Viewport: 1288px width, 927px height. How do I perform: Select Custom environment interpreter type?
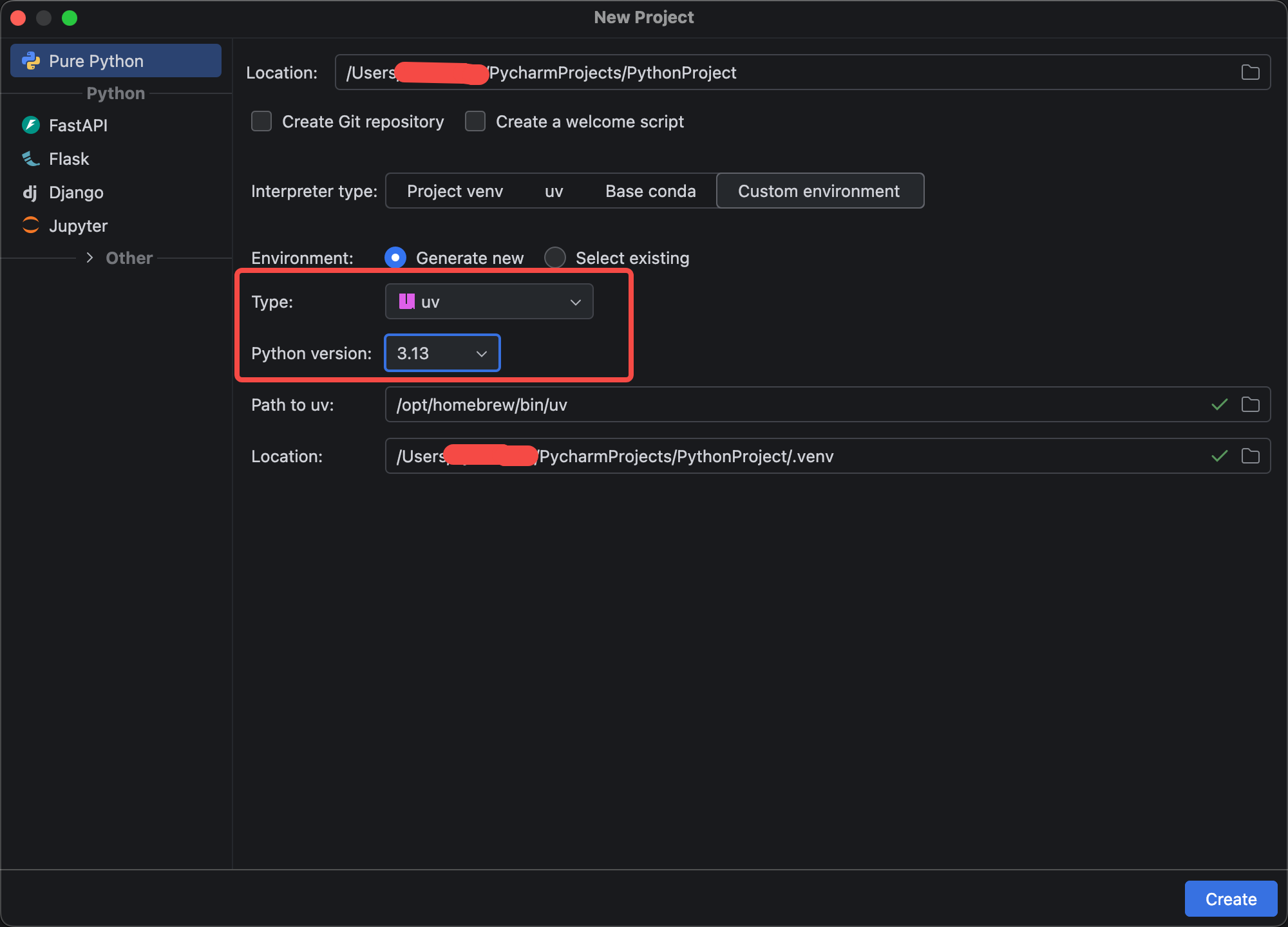point(819,191)
